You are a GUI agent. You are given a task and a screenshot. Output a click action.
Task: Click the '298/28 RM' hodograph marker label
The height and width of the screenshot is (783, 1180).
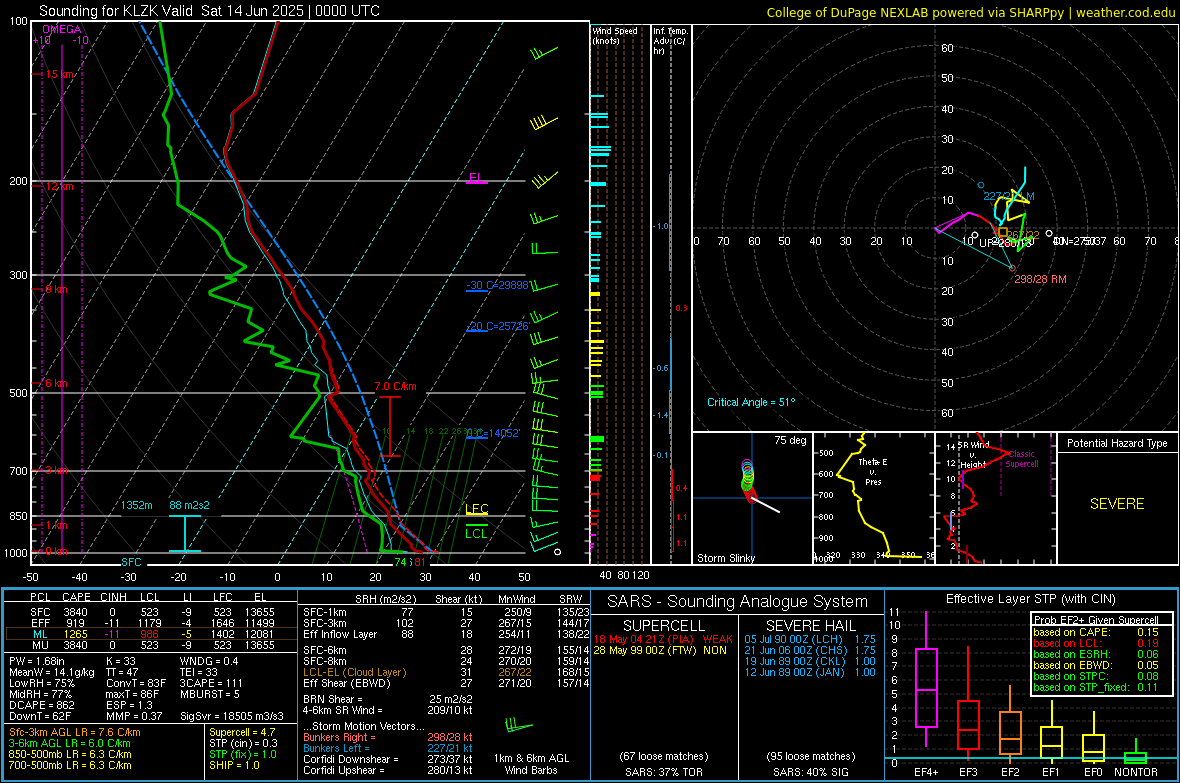(x=1040, y=279)
